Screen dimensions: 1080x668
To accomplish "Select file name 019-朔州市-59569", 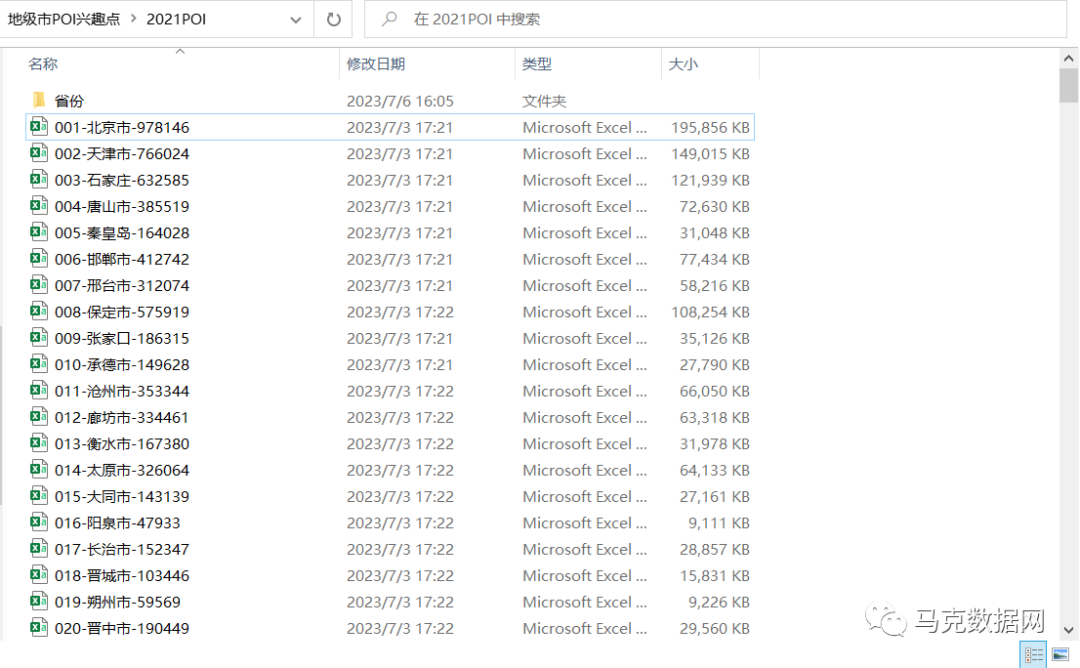I will click(118, 603).
